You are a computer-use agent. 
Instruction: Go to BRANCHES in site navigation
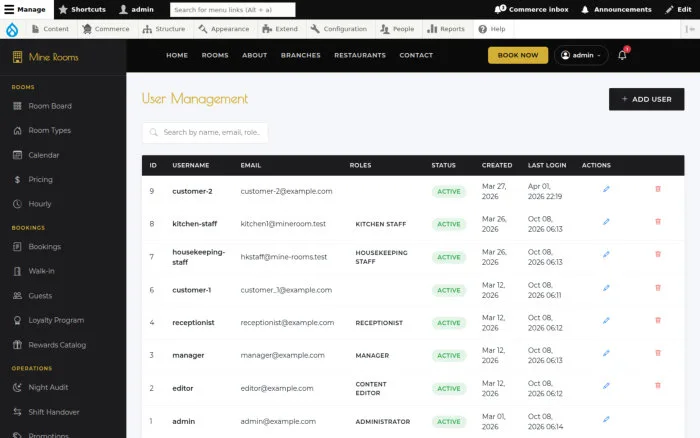pyautogui.click(x=300, y=55)
